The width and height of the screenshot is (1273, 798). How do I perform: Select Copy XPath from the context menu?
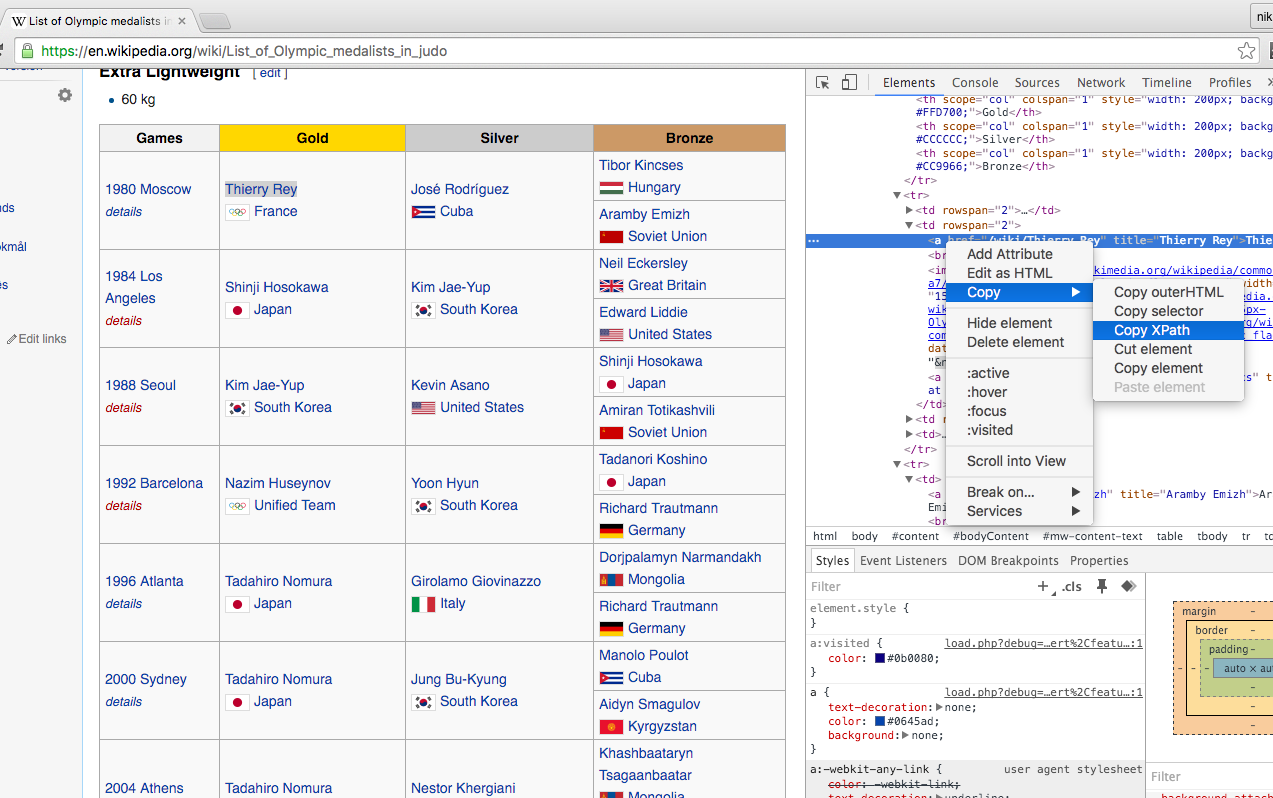1151,330
